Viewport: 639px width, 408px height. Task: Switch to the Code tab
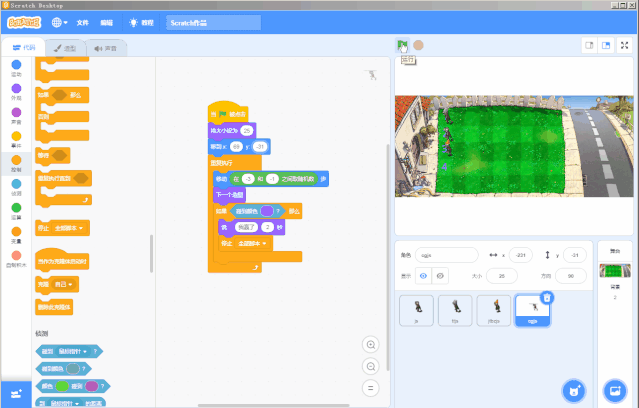(24, 48)
